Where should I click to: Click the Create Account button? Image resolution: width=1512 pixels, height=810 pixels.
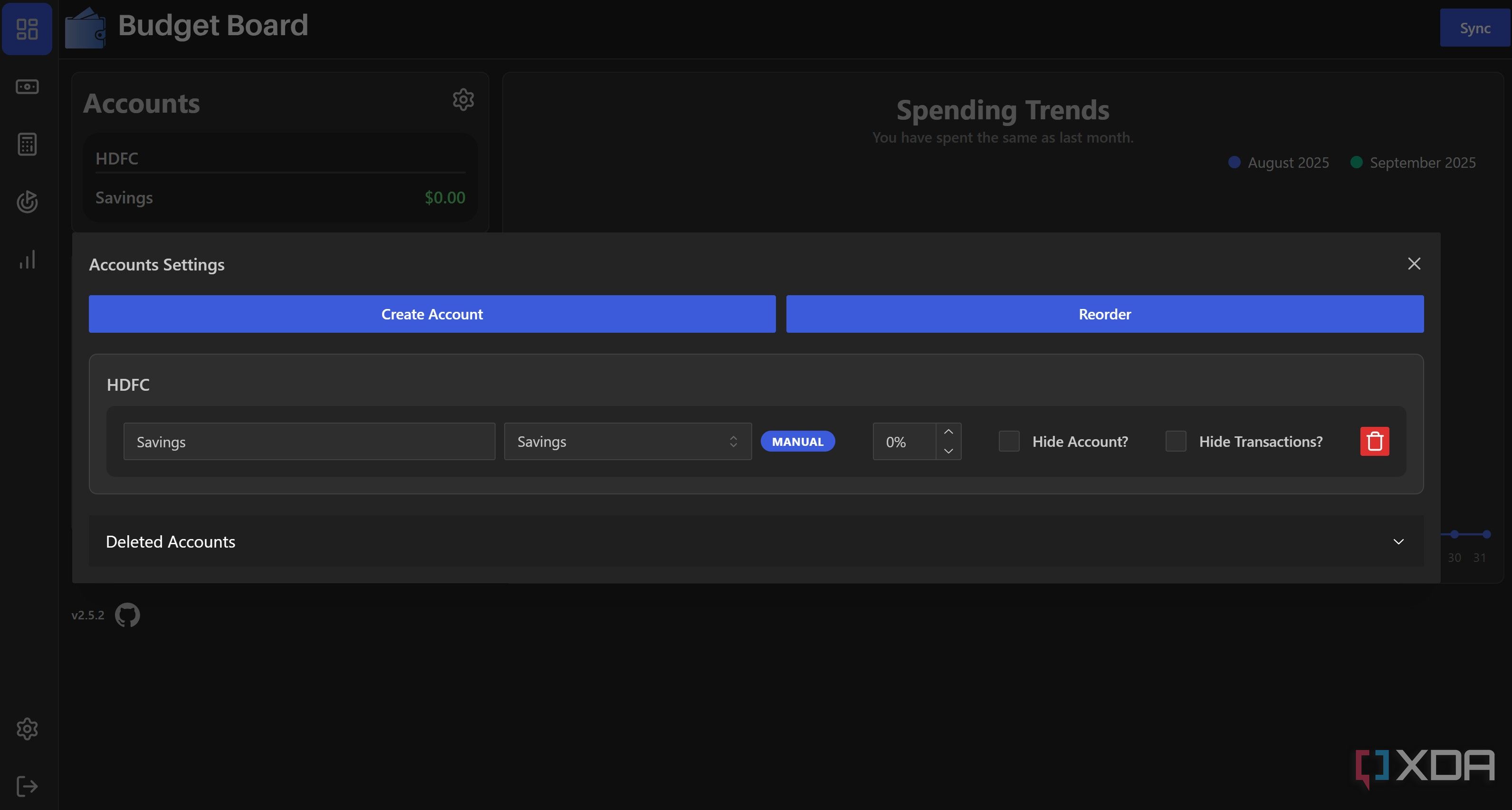[x=432, y=314]
